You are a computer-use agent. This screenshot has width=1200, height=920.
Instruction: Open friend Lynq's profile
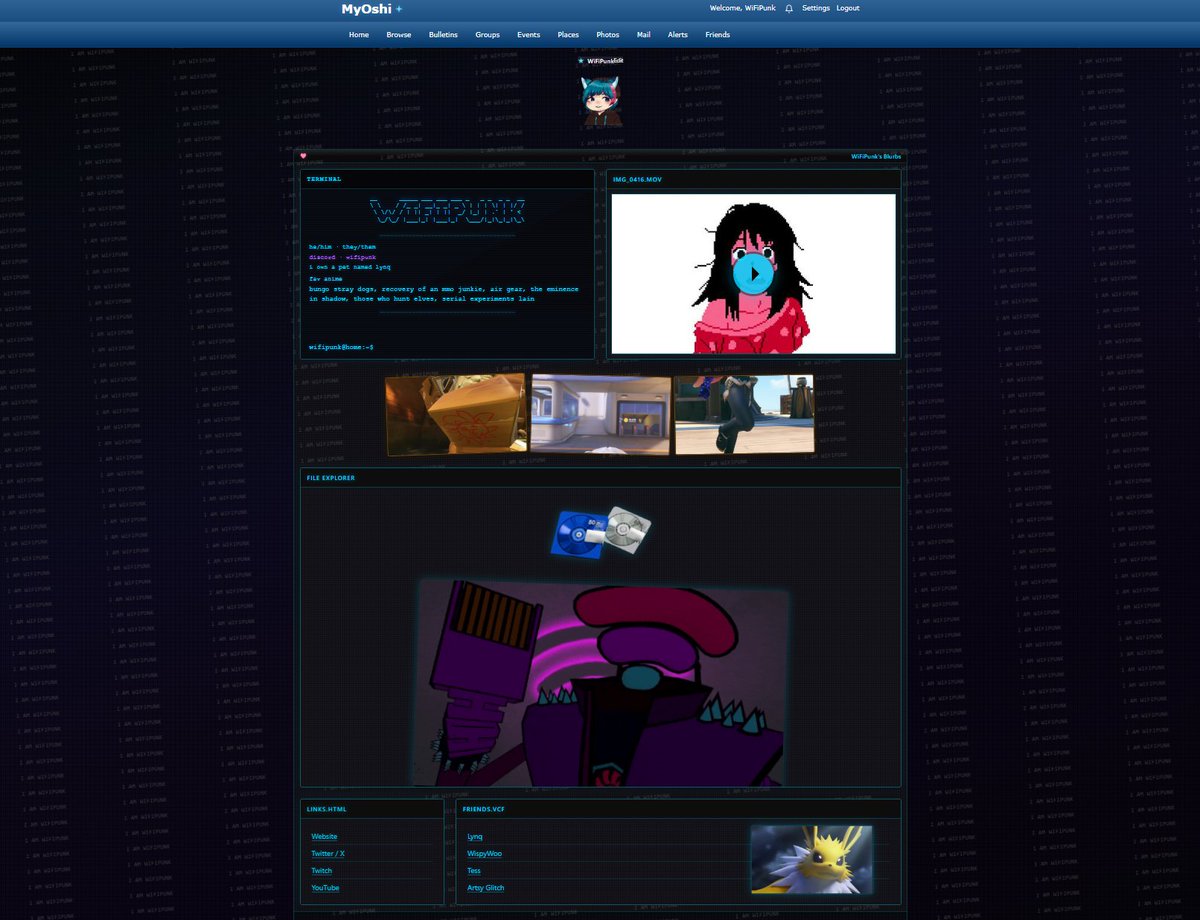[x=475, y=837]
